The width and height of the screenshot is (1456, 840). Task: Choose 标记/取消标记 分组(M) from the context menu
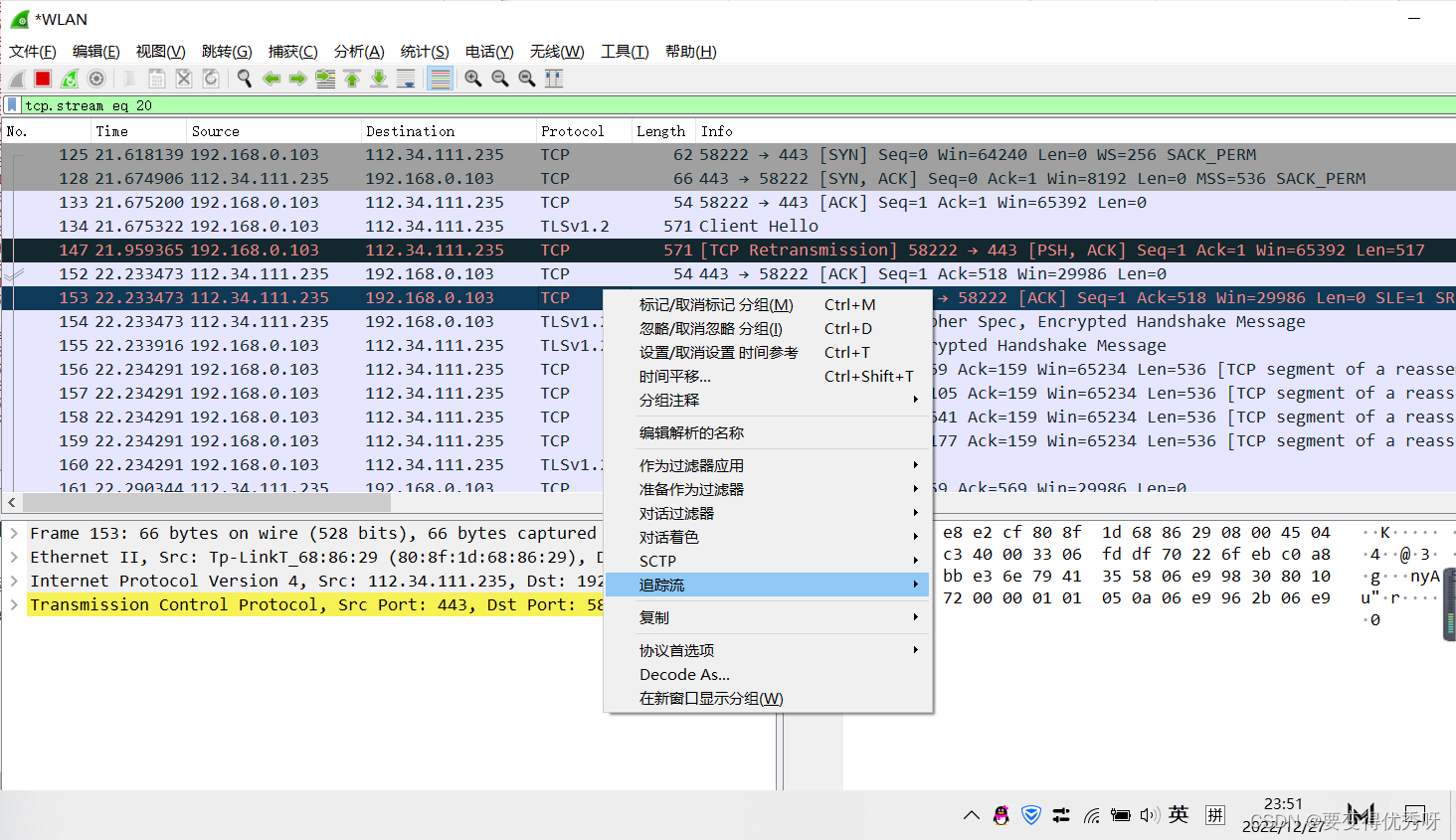point(768,305)
